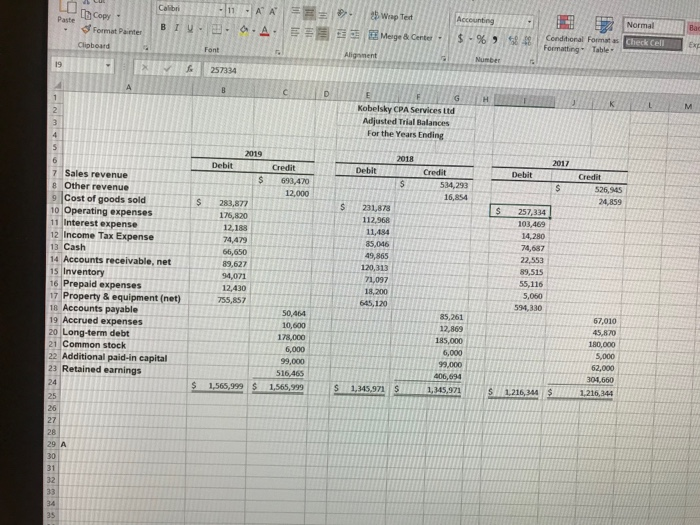The width and height of the screenshot is (700, 525).
Task: Decrease font size with smaller A
Action: tap(273, 12)
